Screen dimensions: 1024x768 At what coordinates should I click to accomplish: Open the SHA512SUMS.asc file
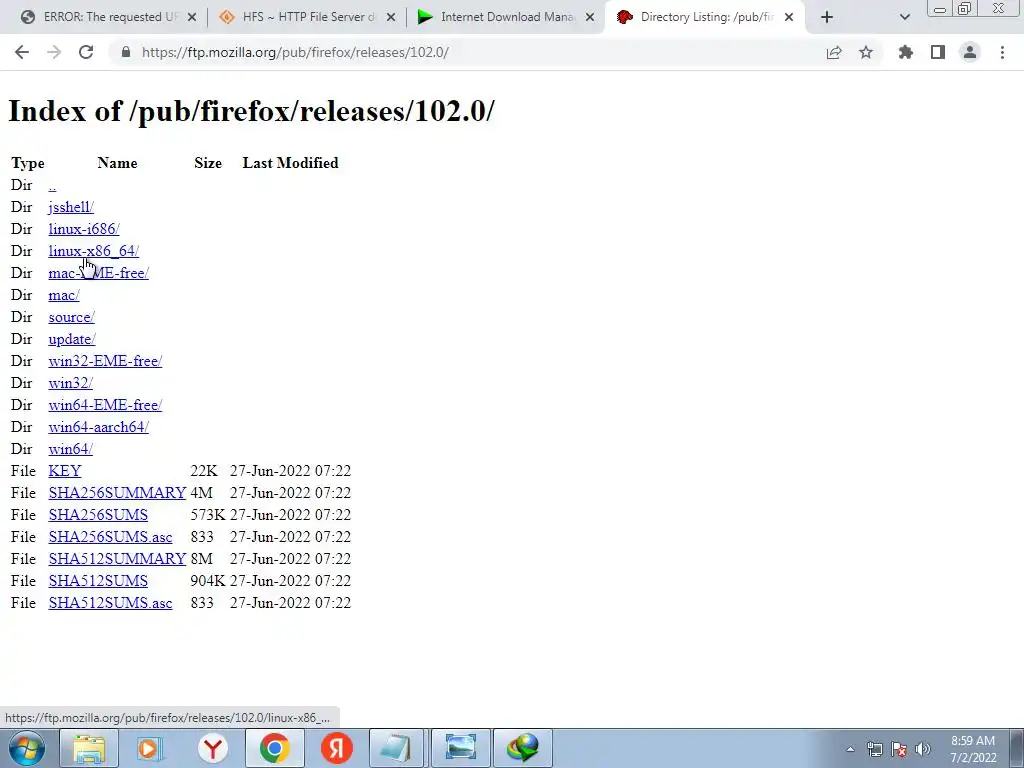pos(110,603)
